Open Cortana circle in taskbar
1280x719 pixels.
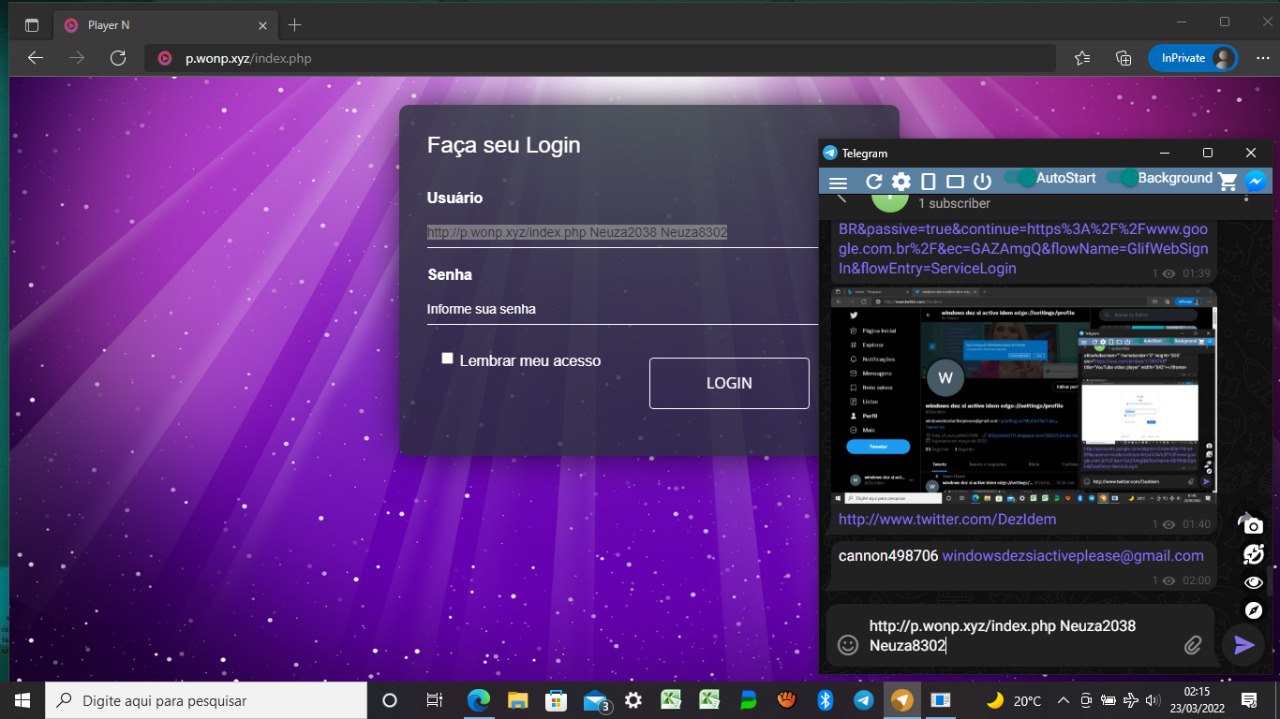click(x=390, y=700)
